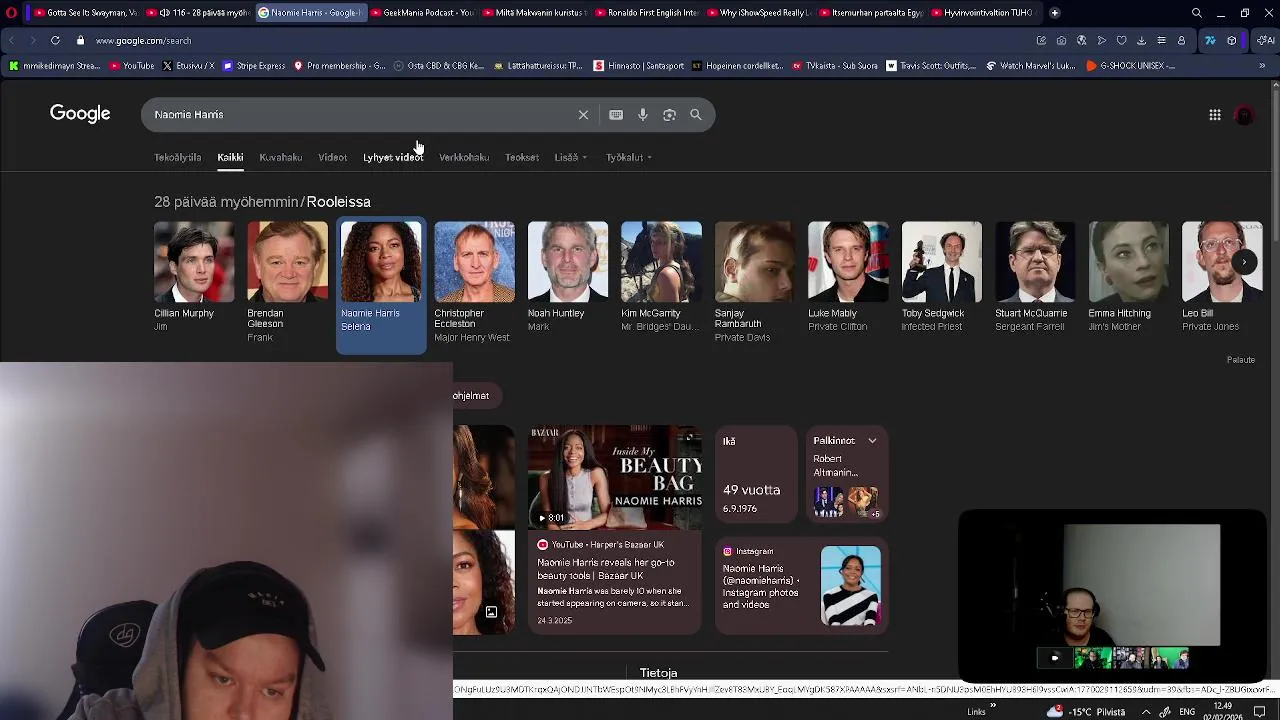Select Toby Sedgwick cast card
Screen dimensions: 1280x720
pos(941,285)
